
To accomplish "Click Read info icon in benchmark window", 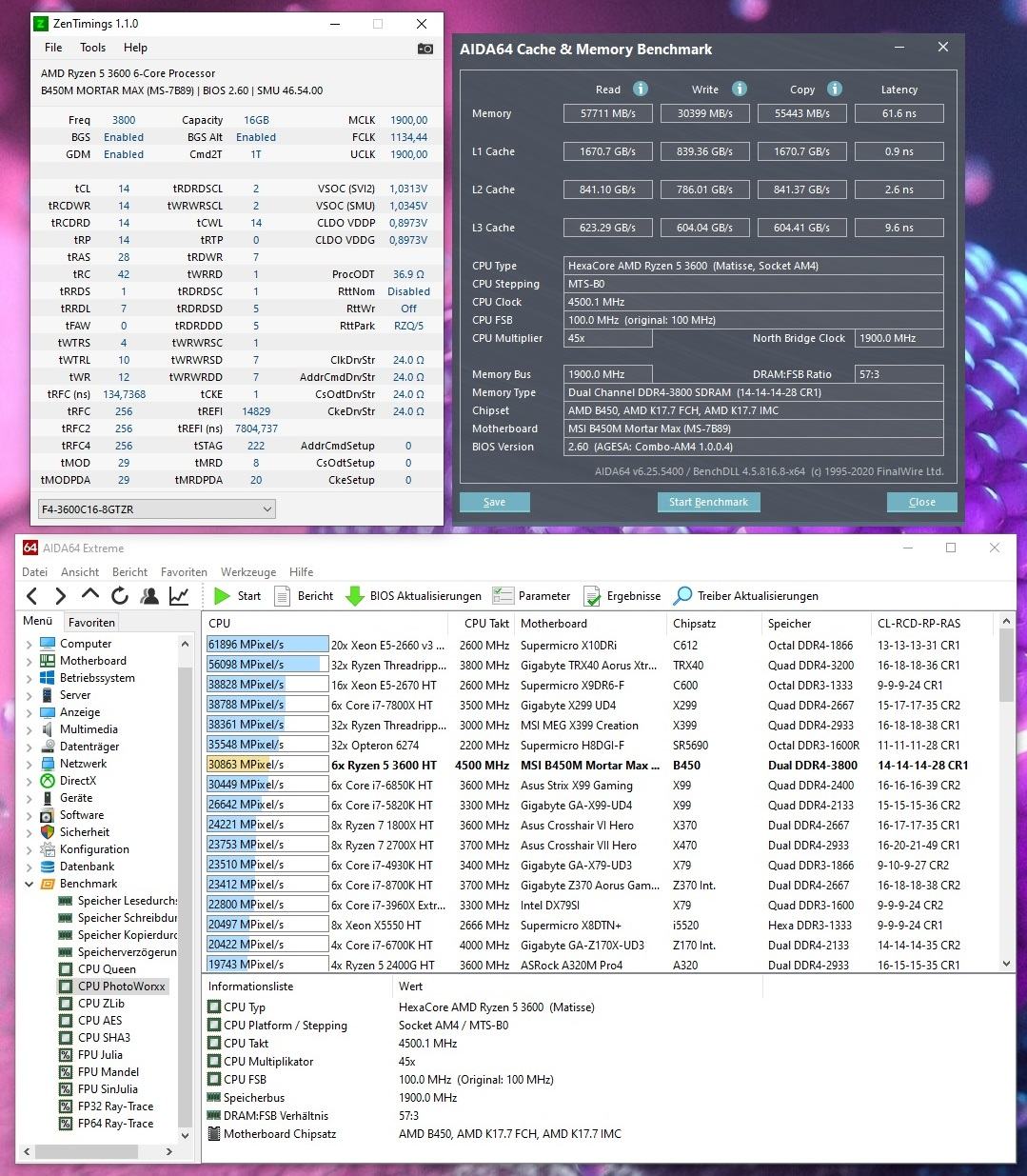I will pos(641,89).
